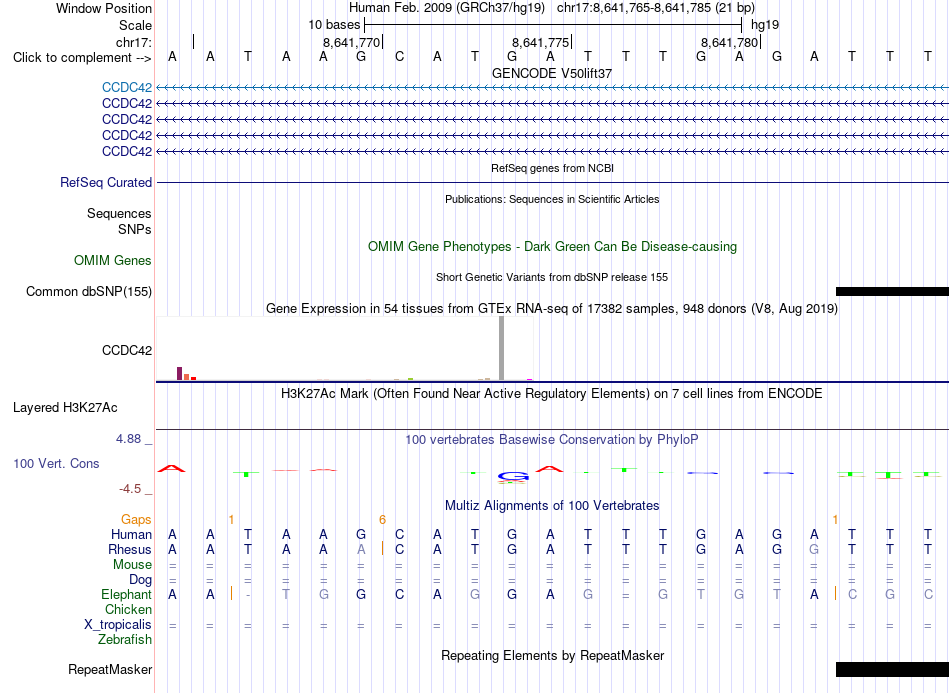This screenshot has height=693, width=950.
Task: Click 'Repeating Elements by RepeatMasker' title
Action: 552,655
